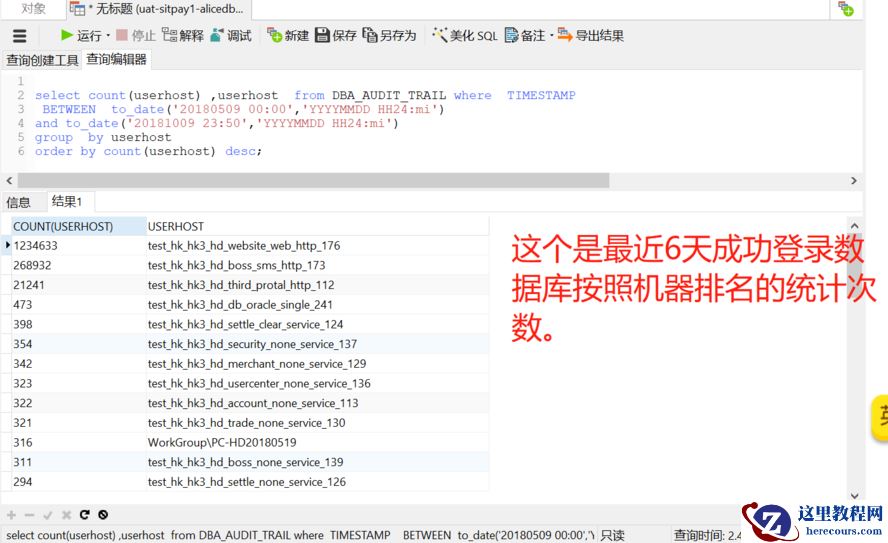Screen dimensions: 888x543
Task: Switch to 查询创建工具 tab
Action: [x=42, y=60]
